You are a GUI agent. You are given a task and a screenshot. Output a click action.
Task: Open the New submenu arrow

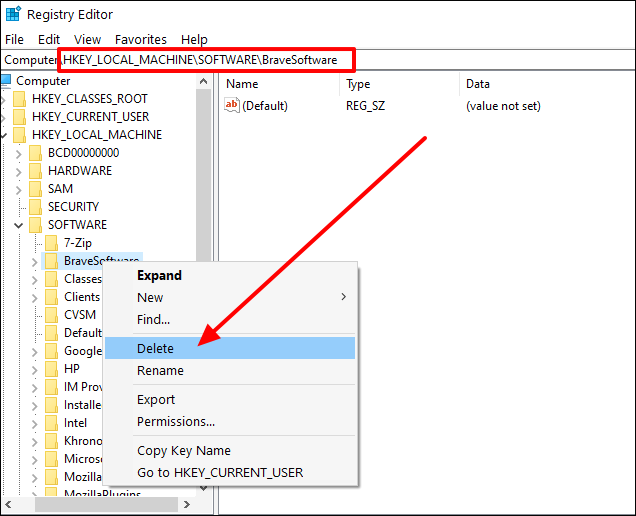click(x=344, y=297)
